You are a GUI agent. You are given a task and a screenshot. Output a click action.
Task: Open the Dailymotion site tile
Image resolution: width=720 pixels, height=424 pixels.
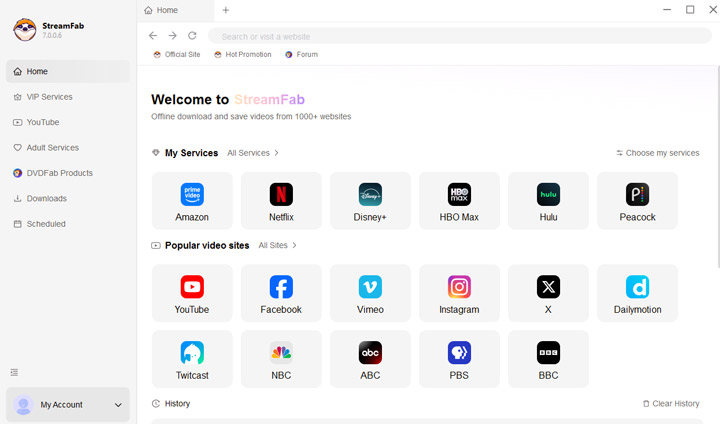click(x=637, y=293)
